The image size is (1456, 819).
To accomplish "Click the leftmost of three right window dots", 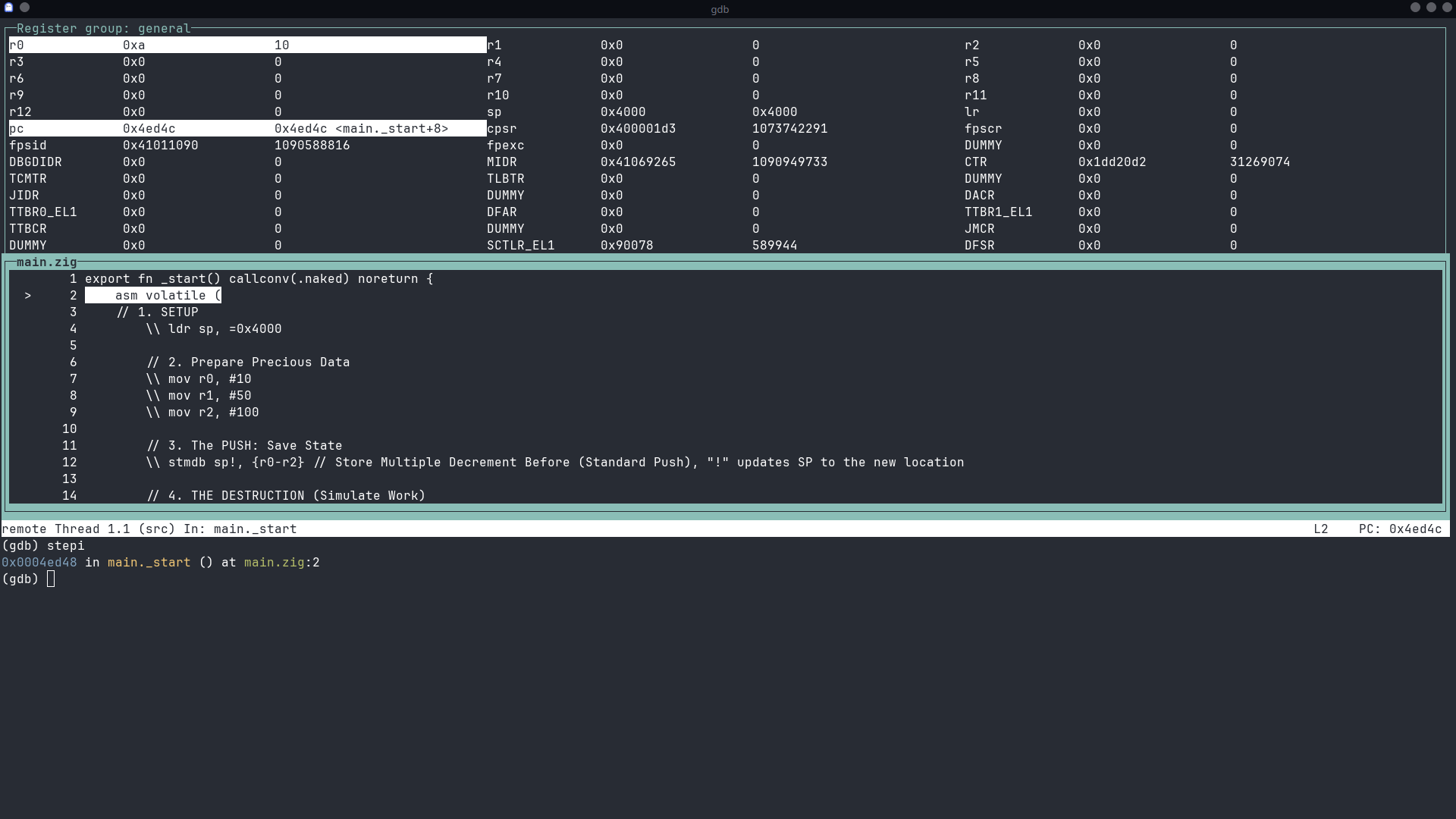I will point(1415,8).
